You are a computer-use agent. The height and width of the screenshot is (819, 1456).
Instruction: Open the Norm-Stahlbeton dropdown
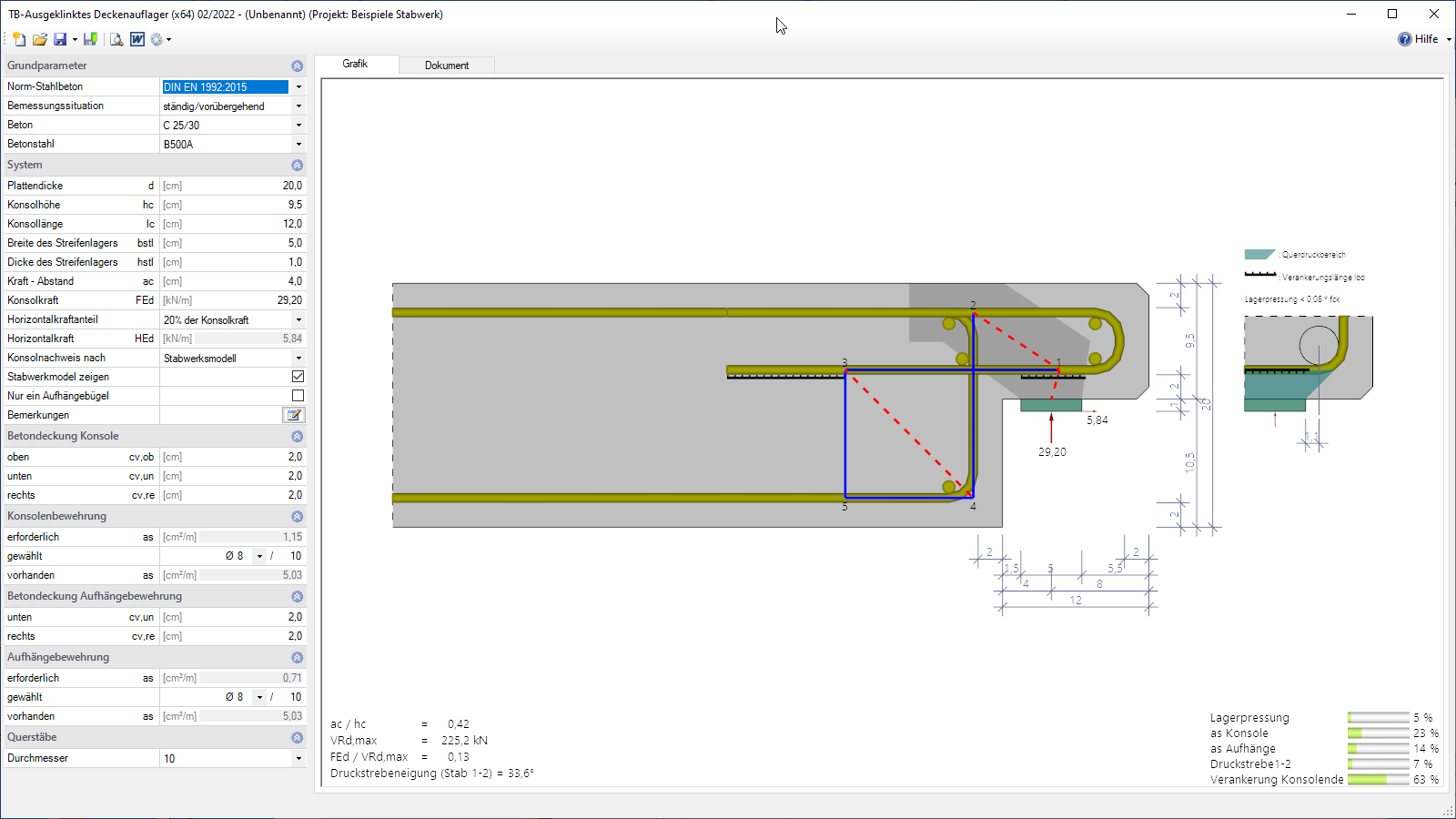[298, 87]
